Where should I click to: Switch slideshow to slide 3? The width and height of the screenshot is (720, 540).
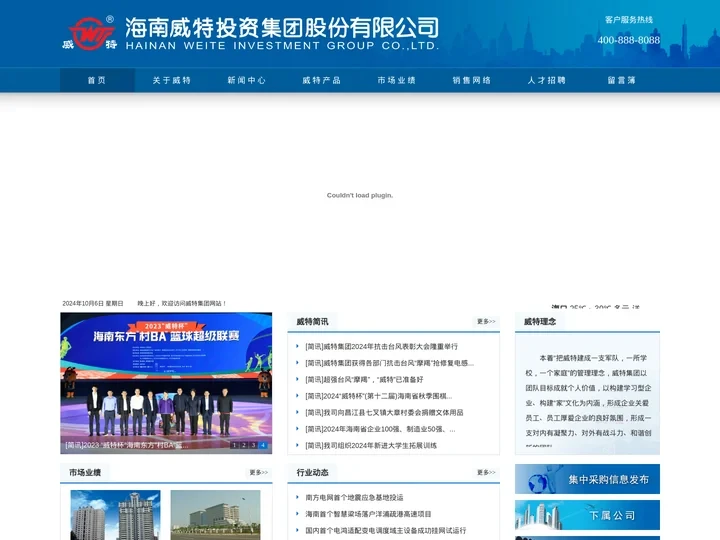(x=253, y=445)
